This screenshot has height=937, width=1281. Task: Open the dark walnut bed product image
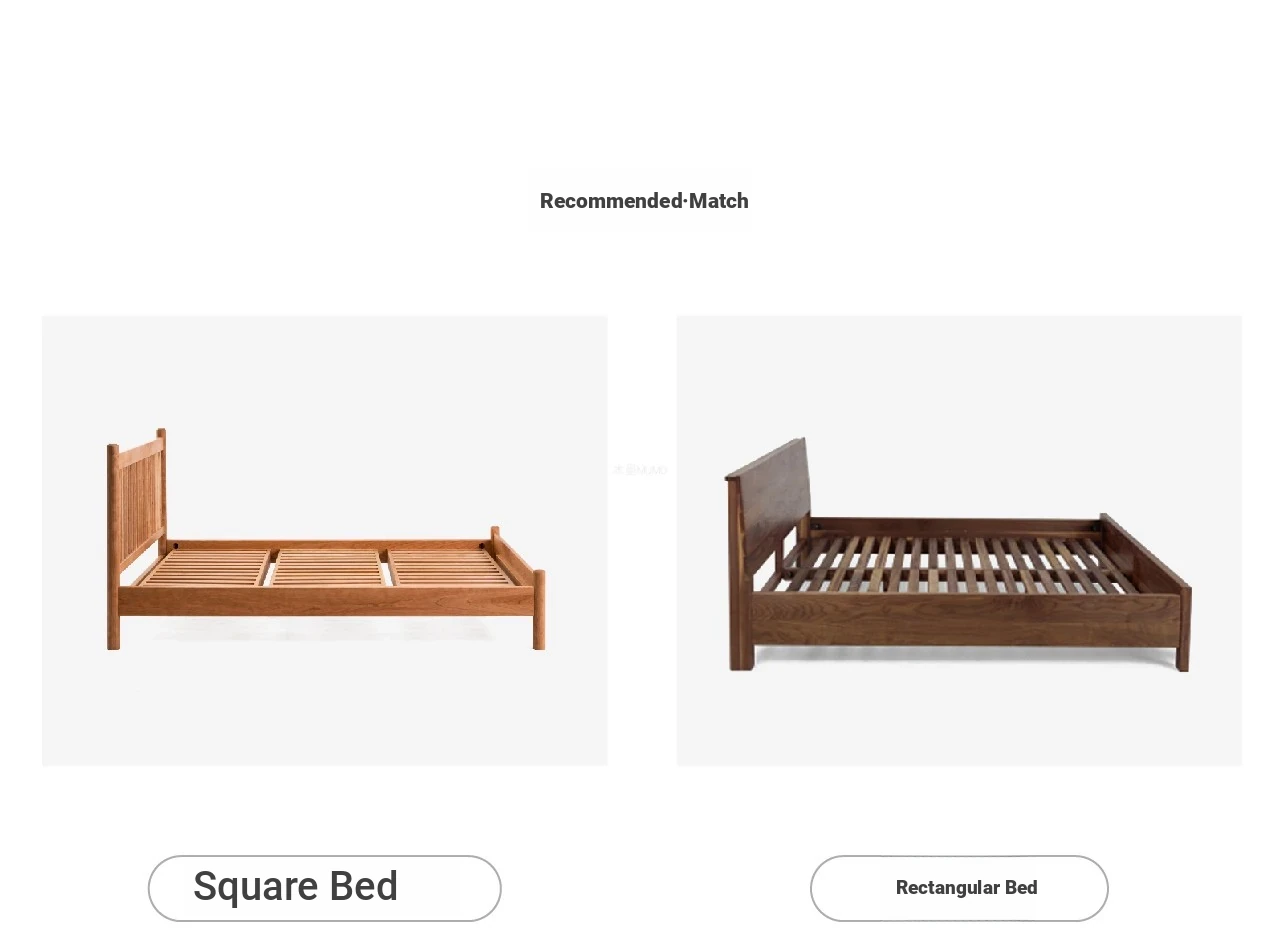click(959, 541)
